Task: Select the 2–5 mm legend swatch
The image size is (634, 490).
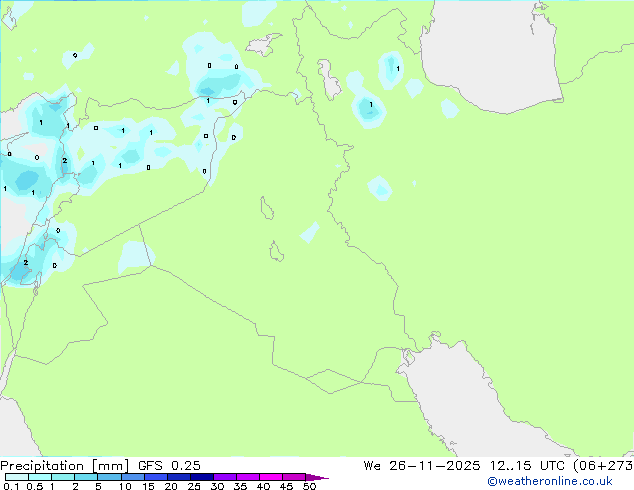Action: coord(86,477)
